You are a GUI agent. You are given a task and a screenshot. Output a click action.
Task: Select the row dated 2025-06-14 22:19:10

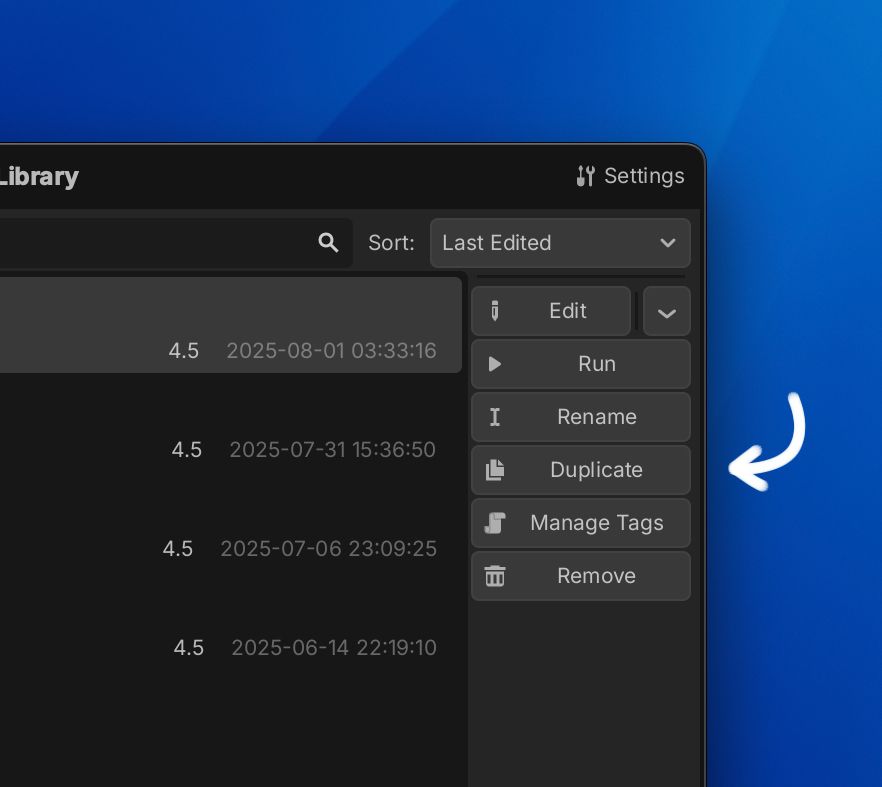(231, 622)
